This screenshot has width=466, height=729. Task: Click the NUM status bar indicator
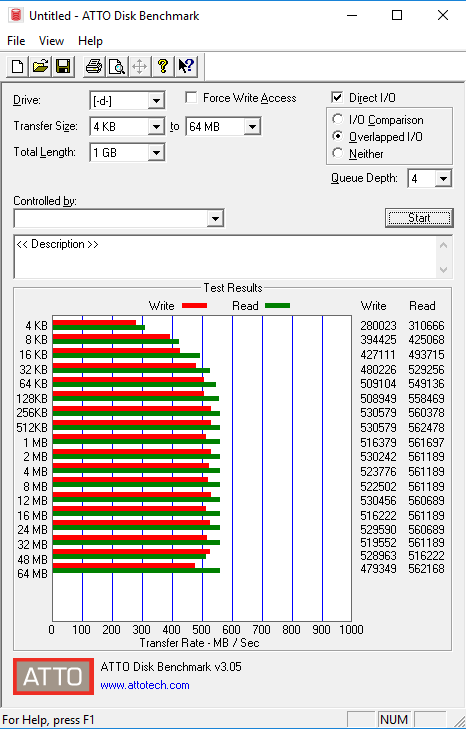(x=394, y=720)
